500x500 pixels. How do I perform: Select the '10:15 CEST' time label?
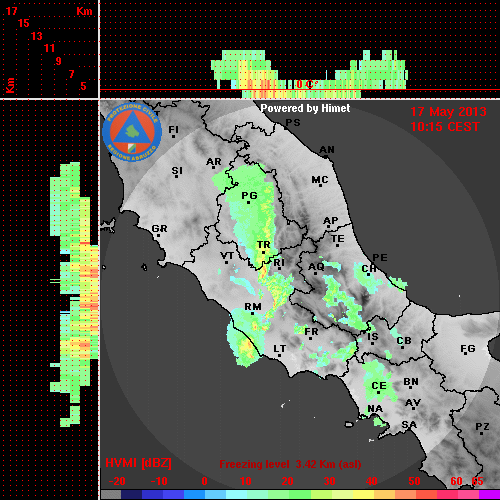(x=445, y=127)
